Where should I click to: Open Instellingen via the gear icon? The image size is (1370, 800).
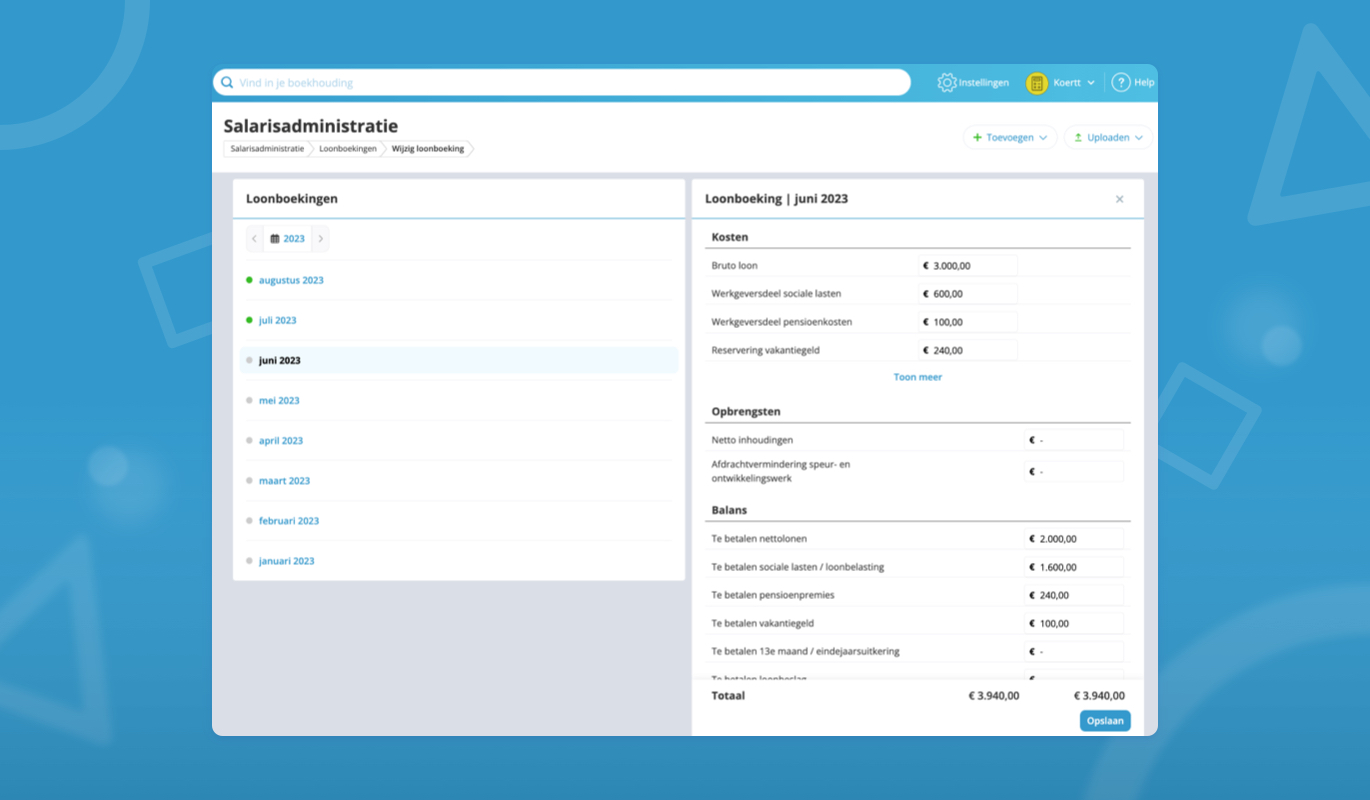pos(946,83)
